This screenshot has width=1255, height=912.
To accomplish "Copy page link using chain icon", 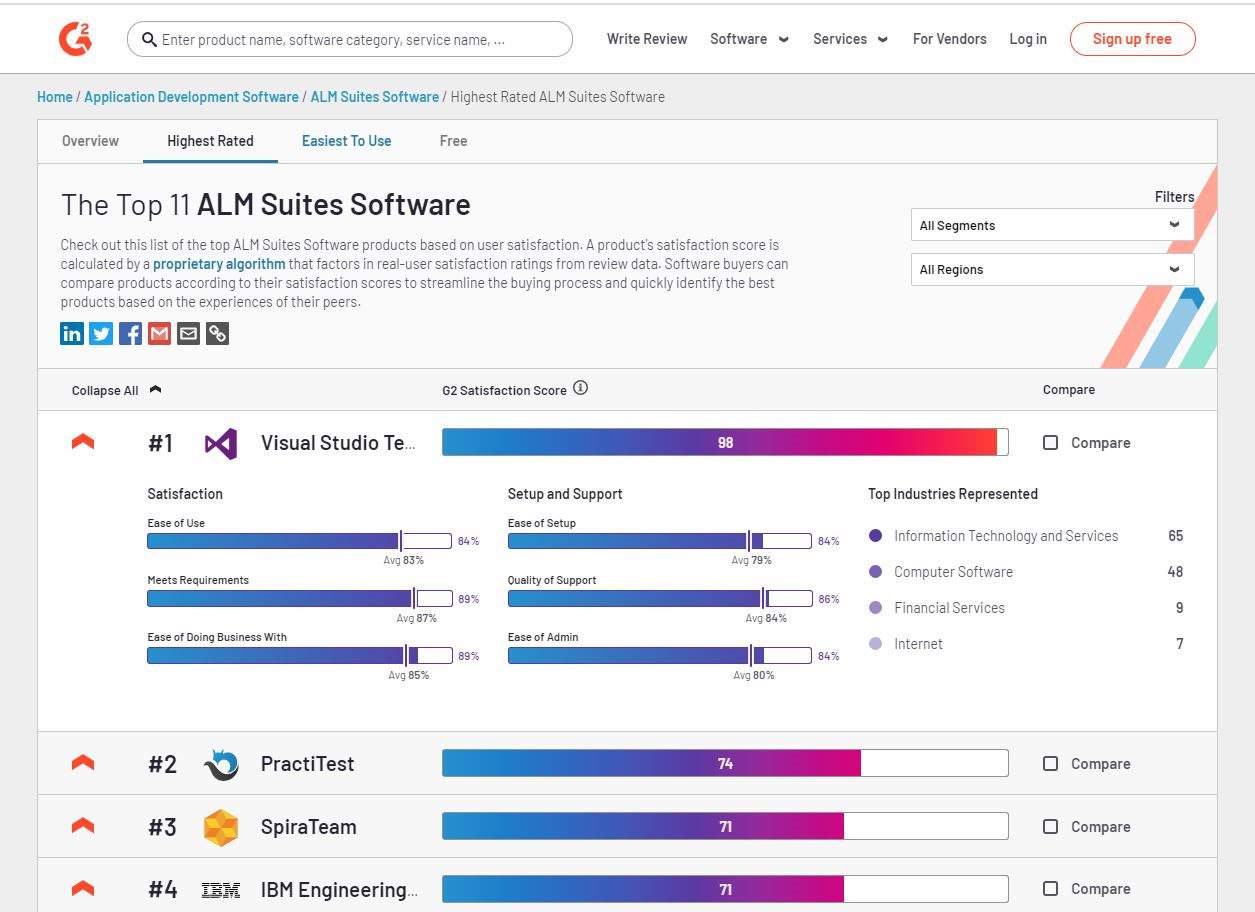I will tap(217, 334).
